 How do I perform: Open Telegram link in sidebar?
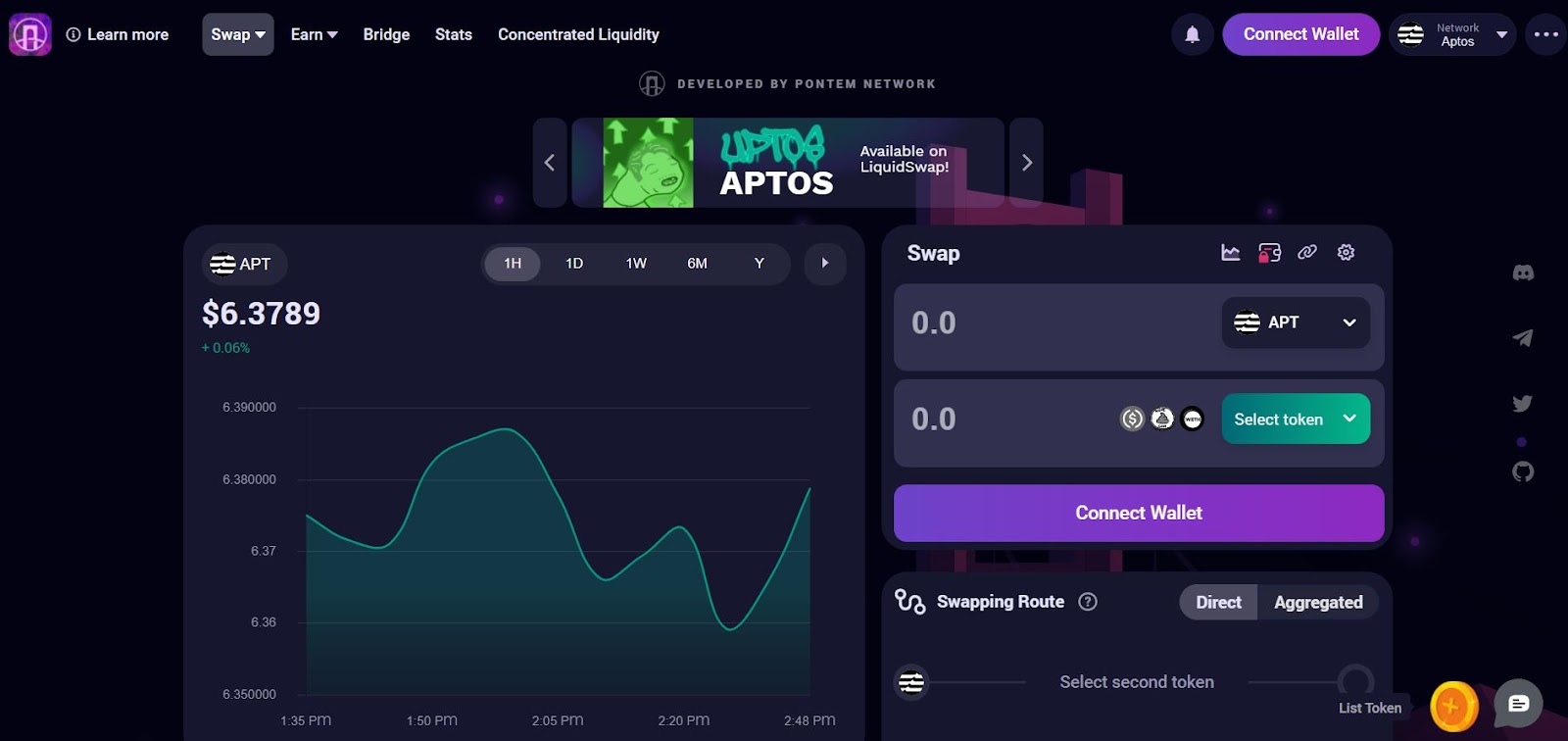coord(1523,338)
